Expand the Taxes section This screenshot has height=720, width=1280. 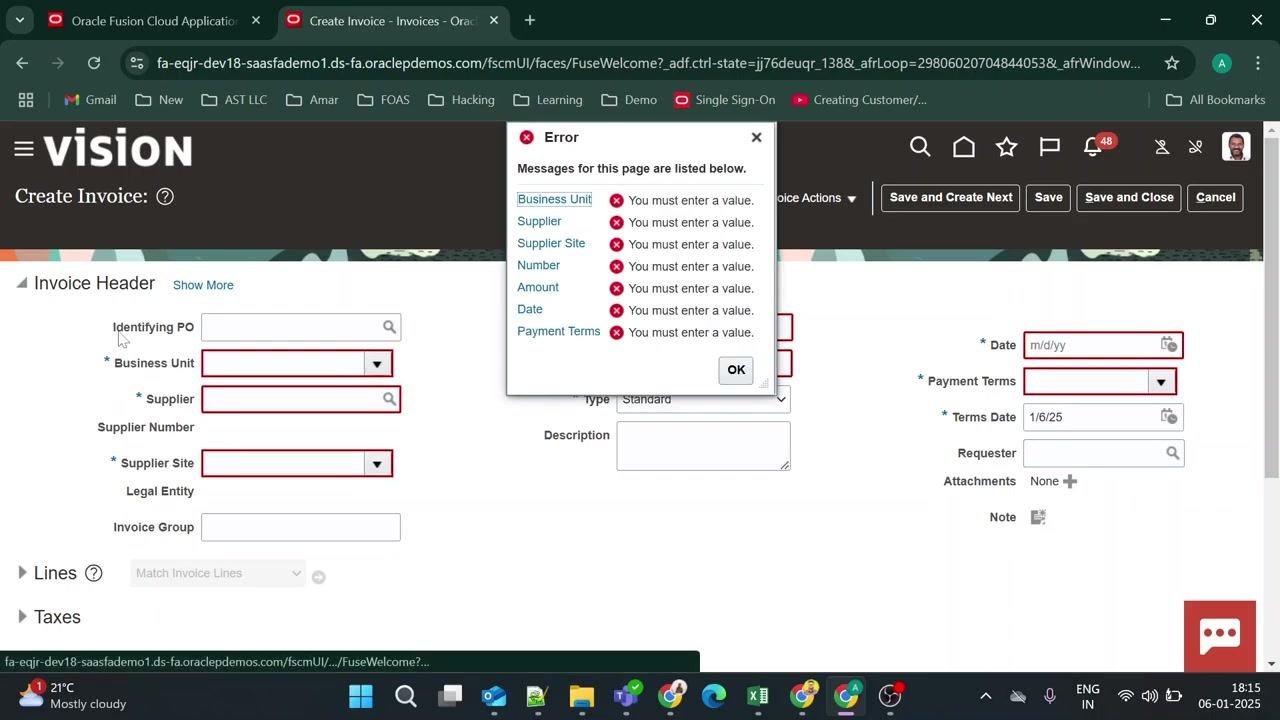22,617
